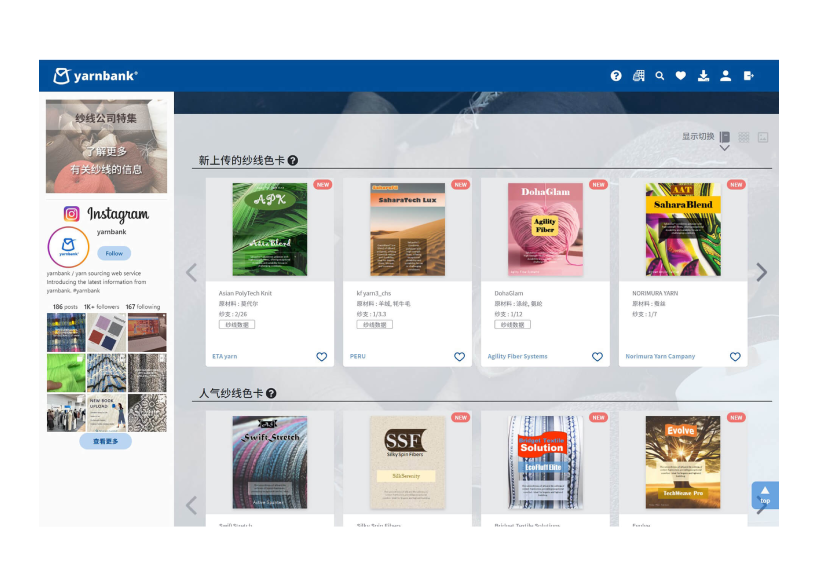Click the Asian PolyTech Knit title
Image resolution: width=818 pixels, height=586 pixels.
point(245,293)
